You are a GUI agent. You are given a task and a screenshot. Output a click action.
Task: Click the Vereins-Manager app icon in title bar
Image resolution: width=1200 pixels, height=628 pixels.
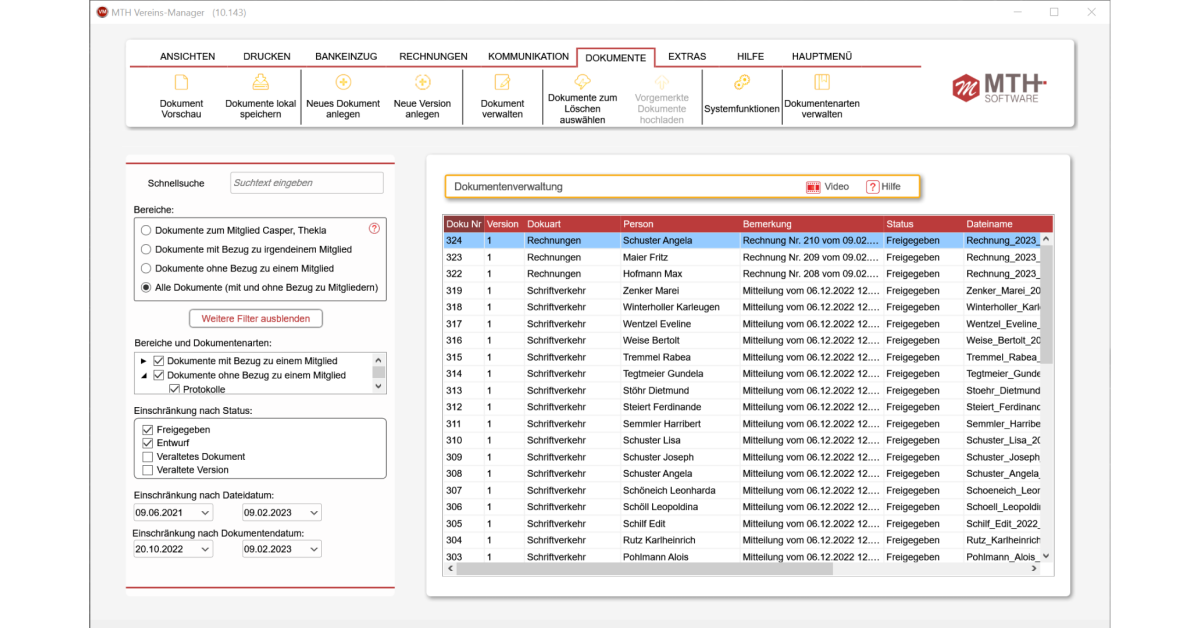point(102,12)
